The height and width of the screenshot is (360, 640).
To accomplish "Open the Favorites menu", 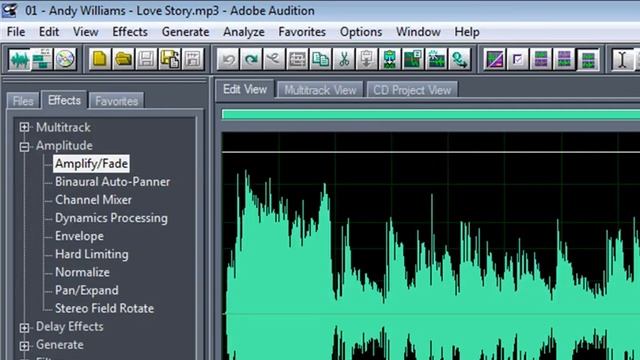I will pos(302,32).
